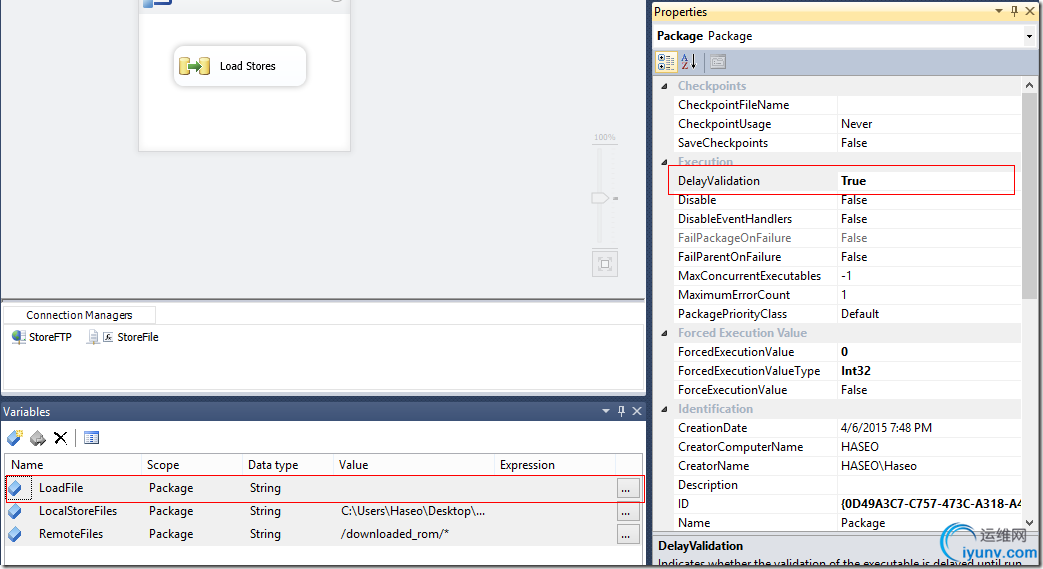Click the LoadFile variable icon

click(15, 488)
